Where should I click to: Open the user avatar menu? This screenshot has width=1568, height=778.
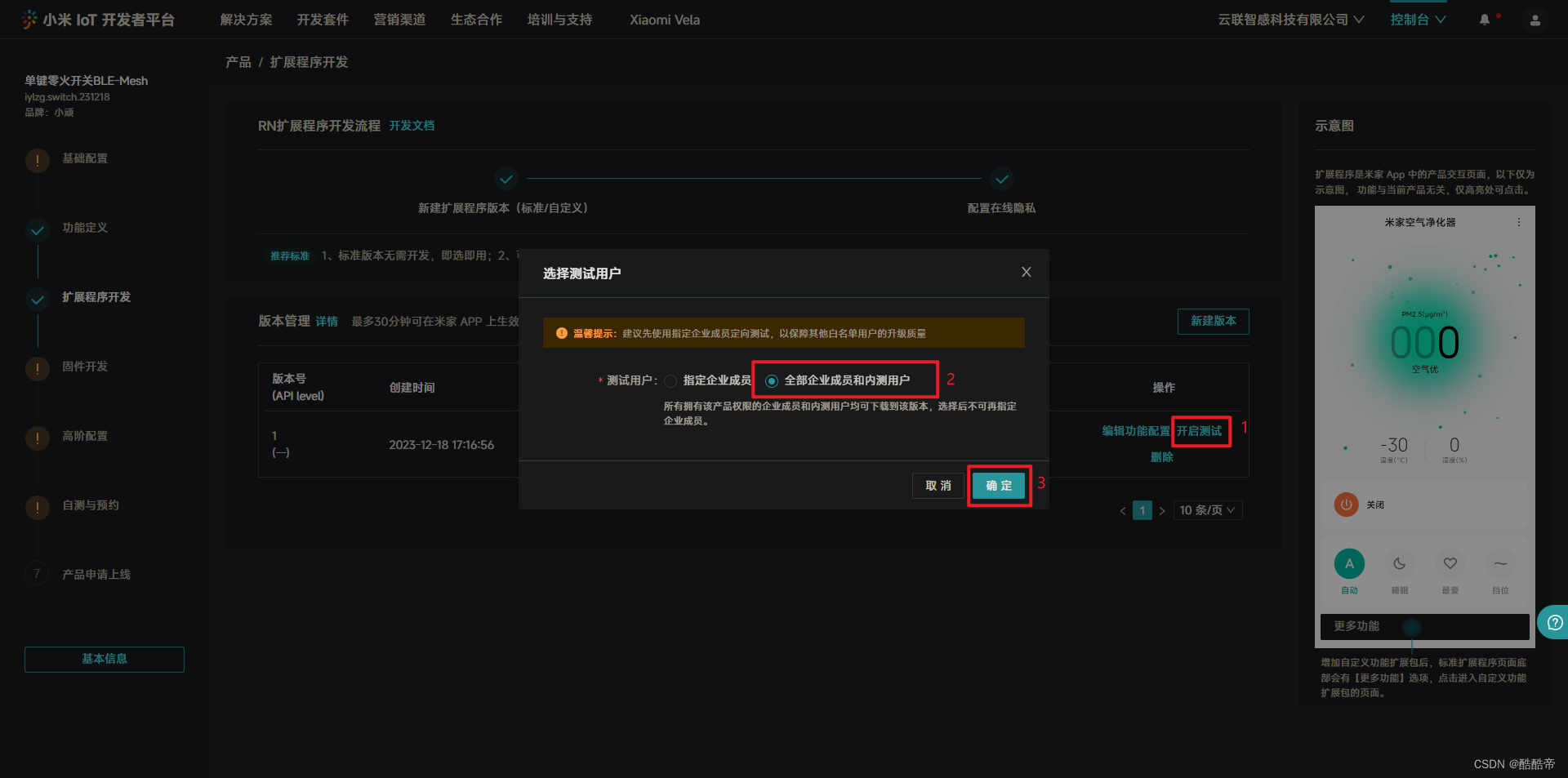tap(1535, 20)
